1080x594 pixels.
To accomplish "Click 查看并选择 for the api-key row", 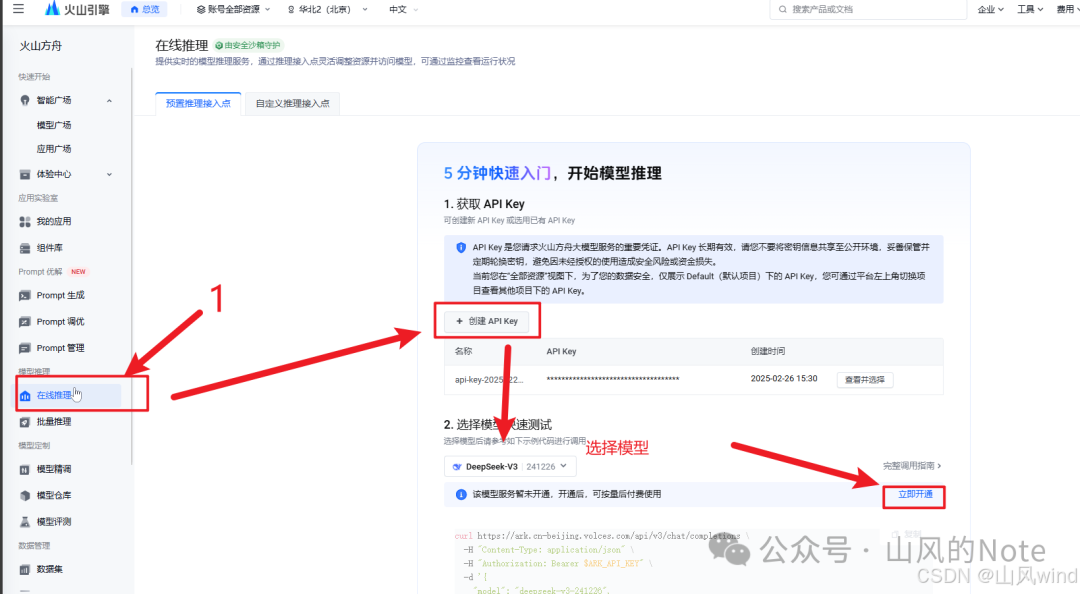I will pyautogui.click(x=864, y=380).
